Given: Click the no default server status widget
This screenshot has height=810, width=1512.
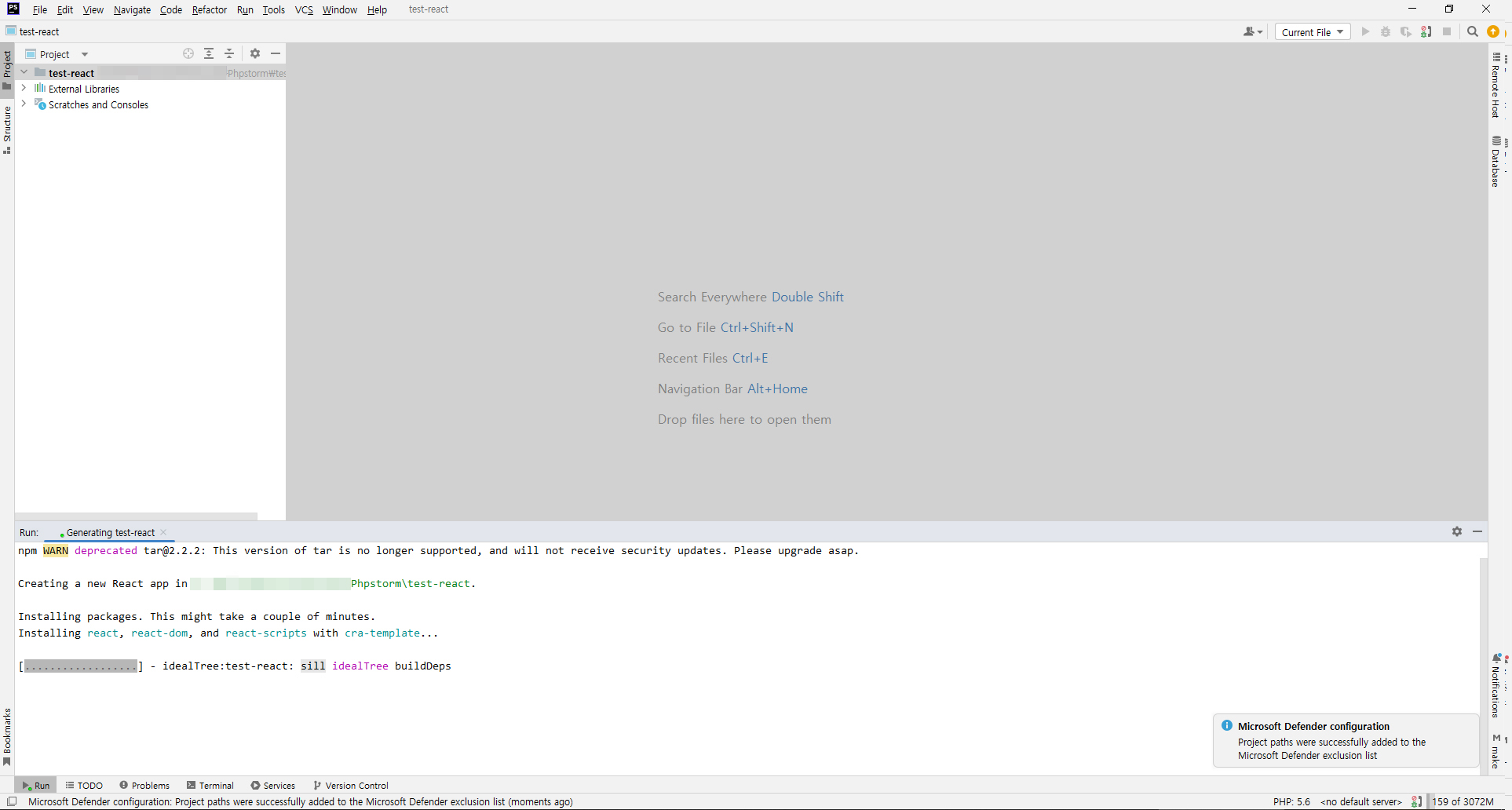Looking at the screenshot, I should tap(1361, 801).
